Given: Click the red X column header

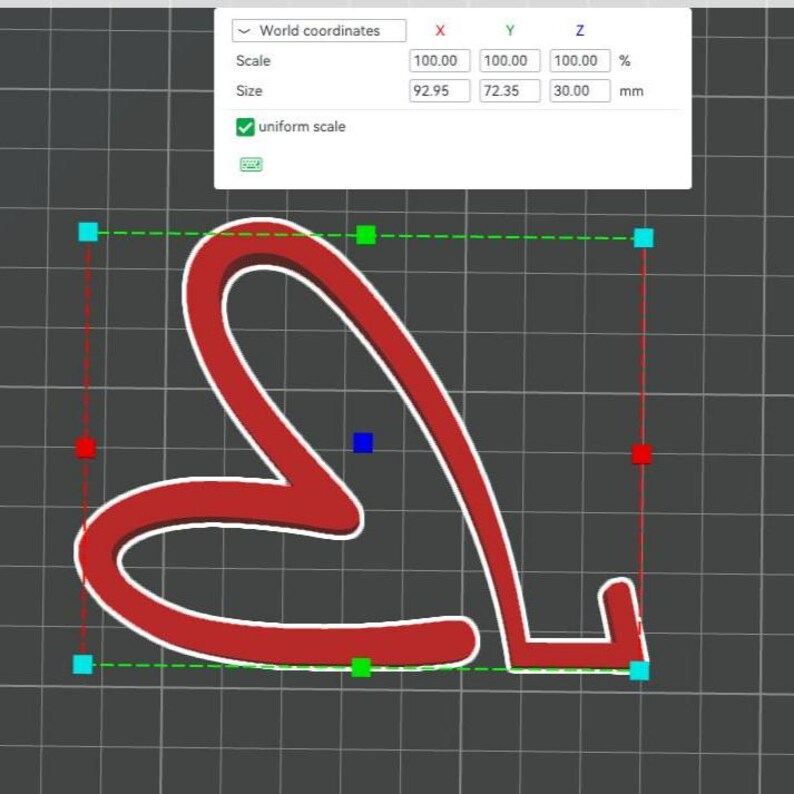Looking at the screenshot, I should tap(440, 31).
